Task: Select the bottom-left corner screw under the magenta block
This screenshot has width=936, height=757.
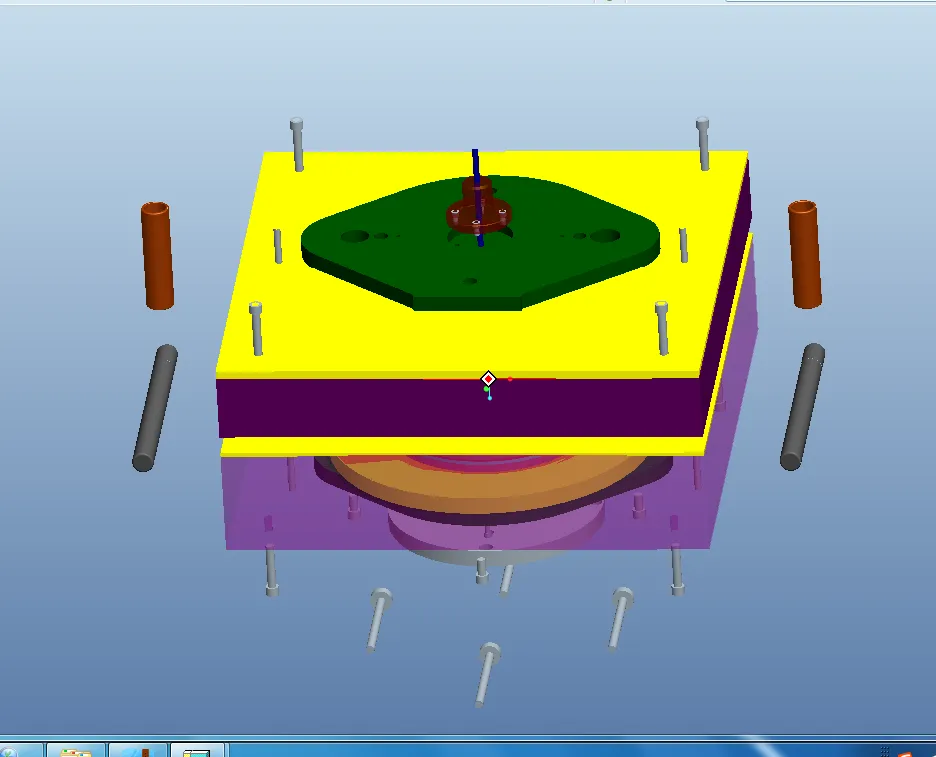Action: [x=271, y=570]
